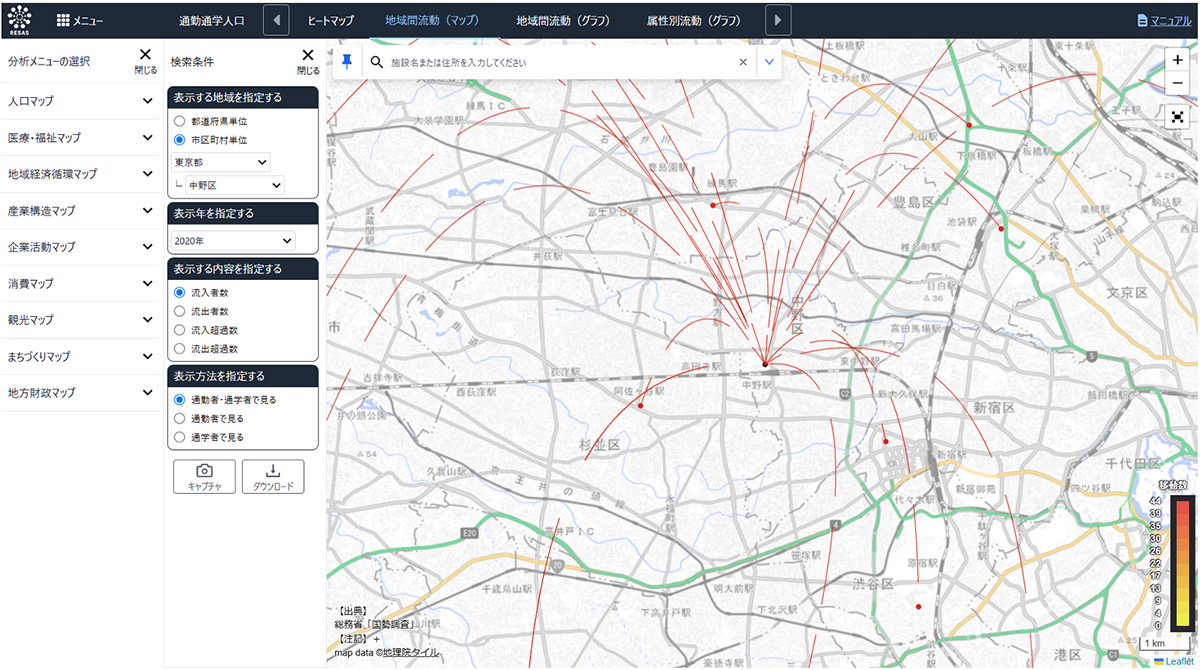Open the 2020年 year dropdown
Viewport: 1200px width, 670px height.
pyautogui.click(x=233, y=240)
